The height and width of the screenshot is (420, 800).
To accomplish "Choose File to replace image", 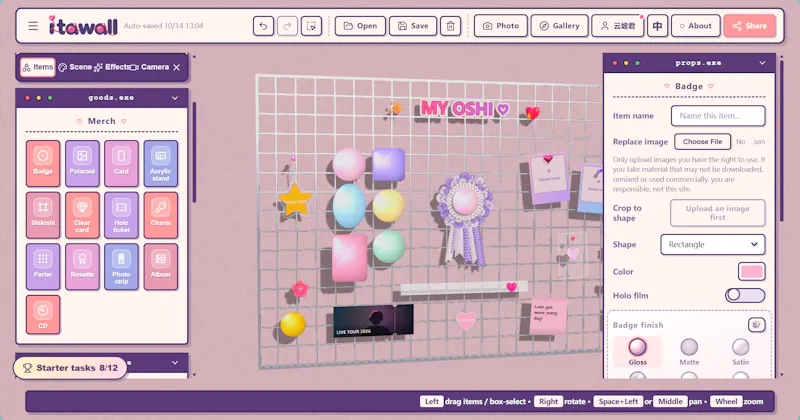I will pos(703,141).
